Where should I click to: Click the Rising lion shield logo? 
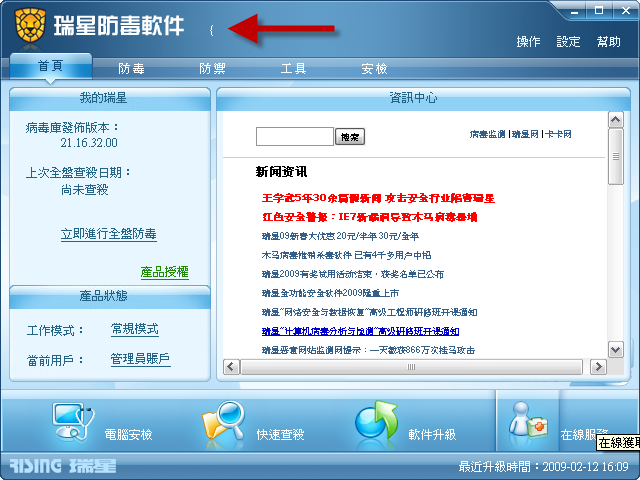pyautogui.click(x=30, y=25)
